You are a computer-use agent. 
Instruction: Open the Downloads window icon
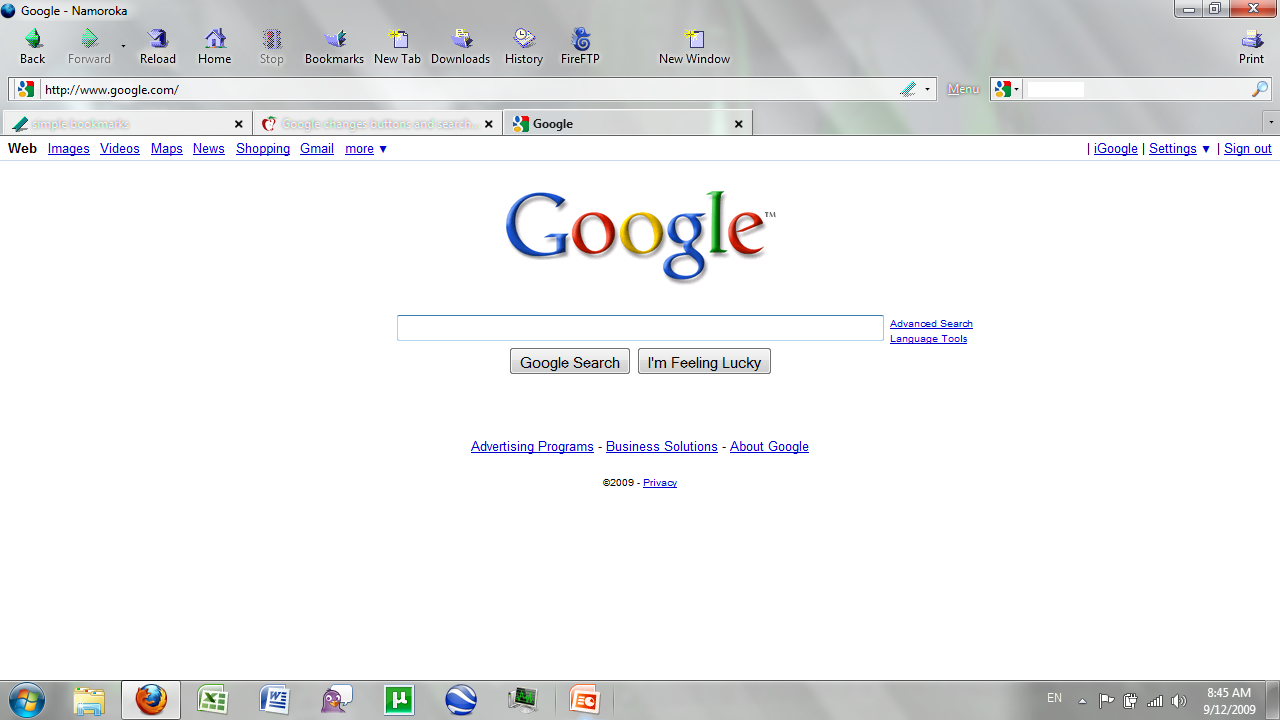click(x=461, y=39)
